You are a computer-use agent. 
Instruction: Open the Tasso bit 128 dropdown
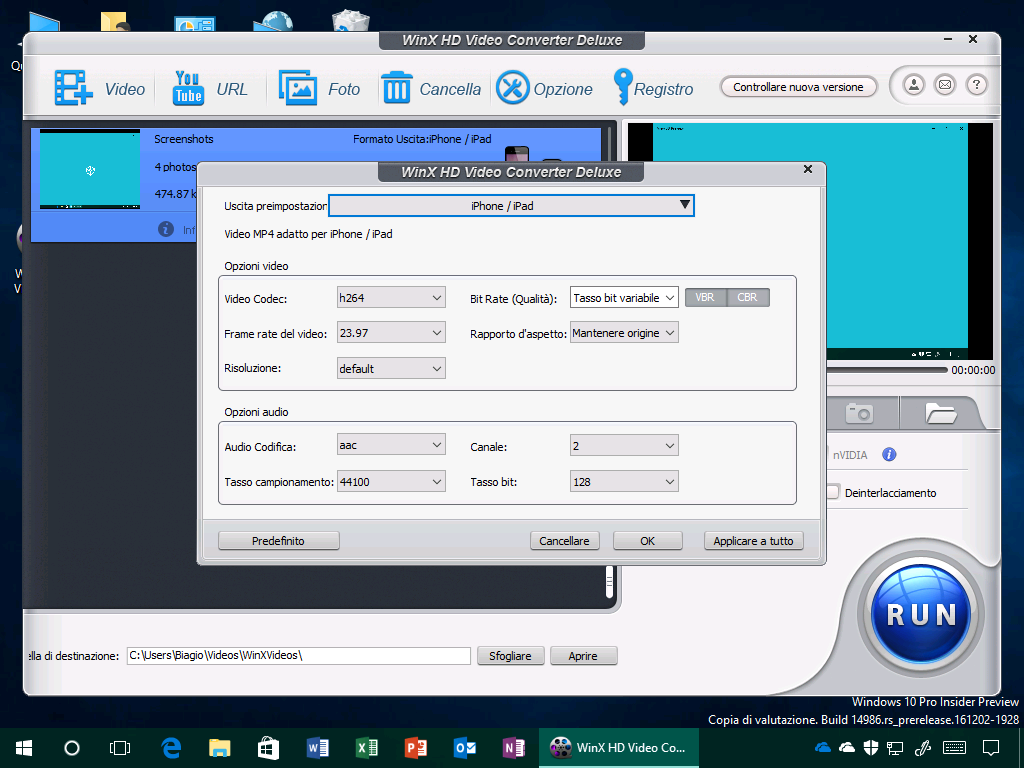click(624, 481)
